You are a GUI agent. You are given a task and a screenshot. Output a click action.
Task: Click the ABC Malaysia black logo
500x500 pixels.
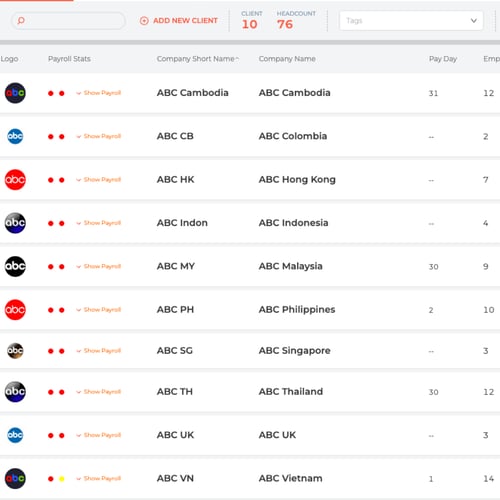pos(15,266)
